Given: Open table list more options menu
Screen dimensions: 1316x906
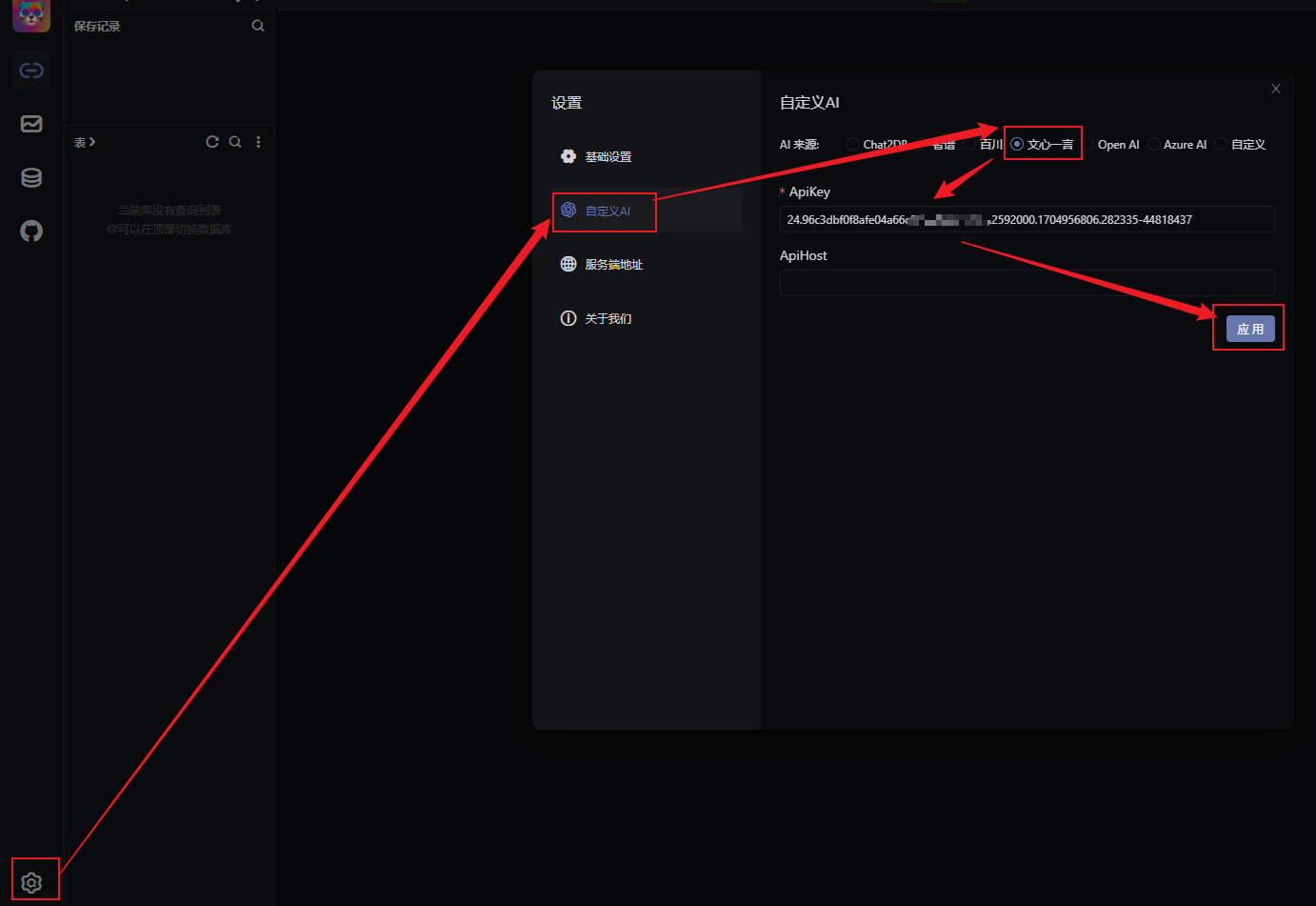Looking at the screenshot, I should coord(258,142).
